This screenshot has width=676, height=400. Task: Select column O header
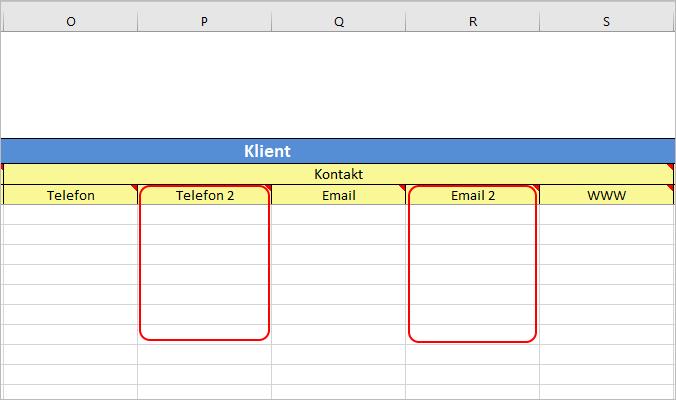[x=71, y=21]
